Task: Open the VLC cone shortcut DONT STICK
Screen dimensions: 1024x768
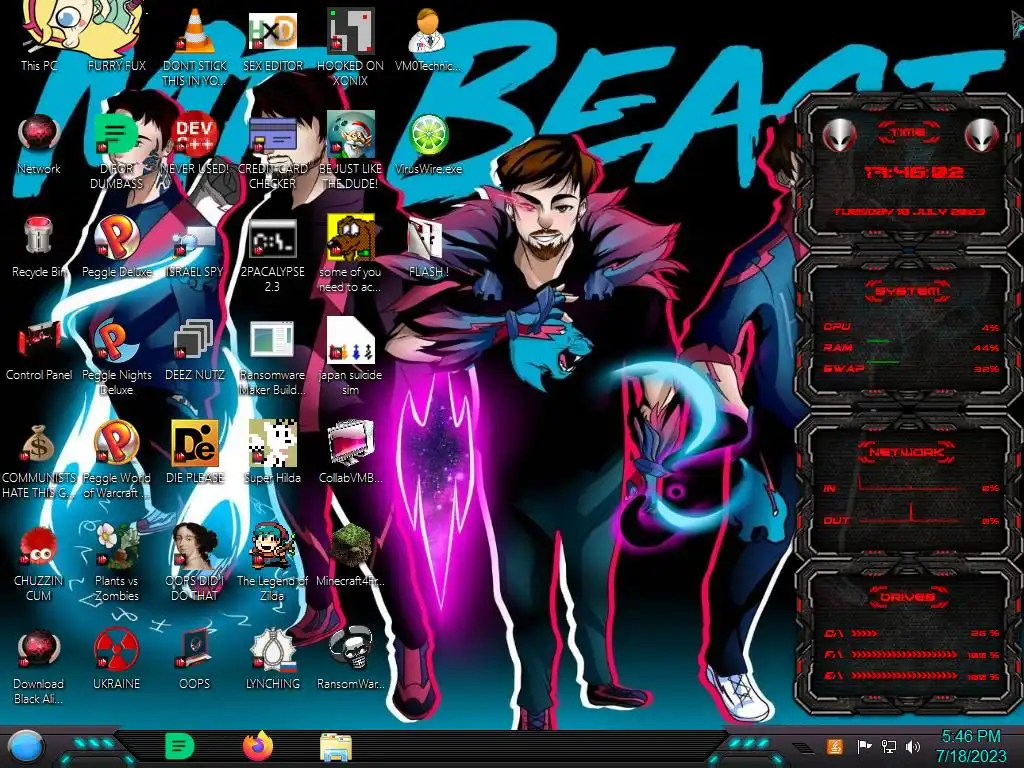Action: (195, 46)
